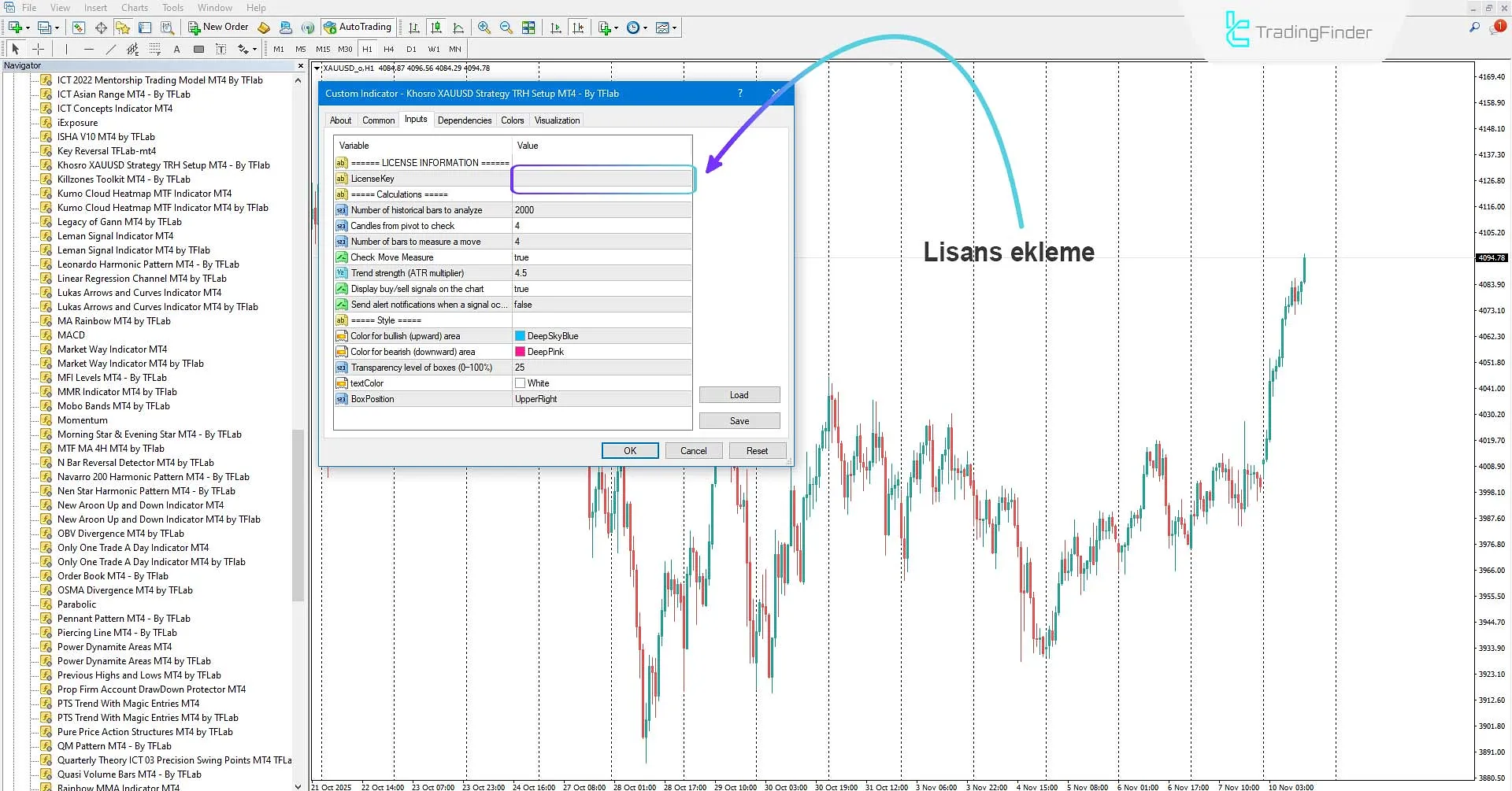Switch to the Dependencies tab
This screenshot has height=791, width=1512.
coord(465,120)
